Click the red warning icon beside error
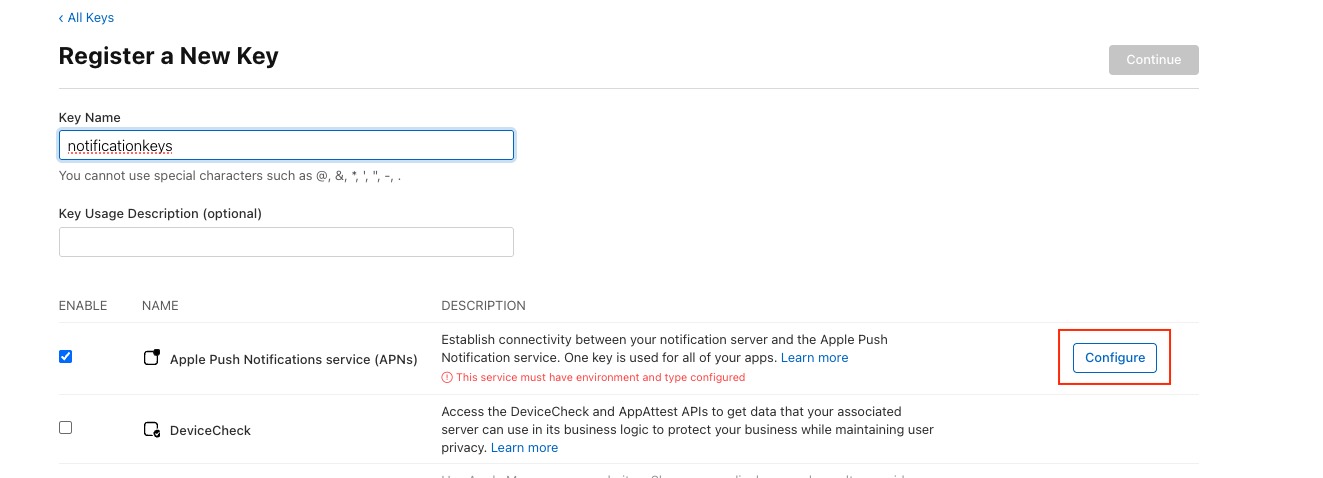Viewport: 1323px width, 478px height. (447, 378)
